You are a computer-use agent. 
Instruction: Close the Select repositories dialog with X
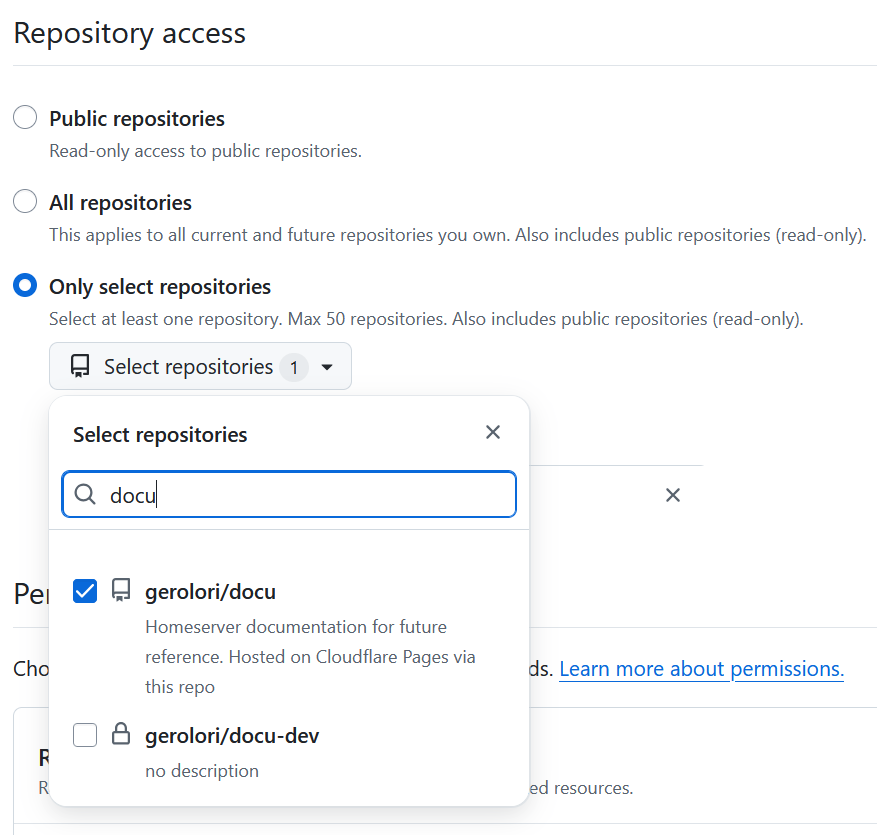click(492, 431)
